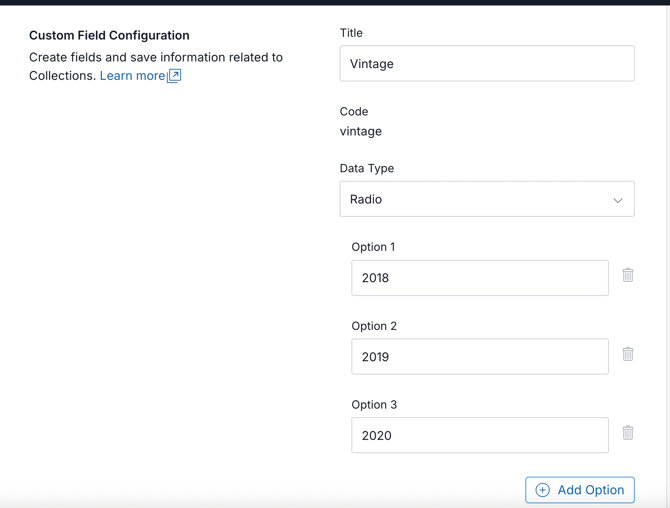The image size is (670, 508).
Task: Click the Data Type label
Action: (367, 168)
